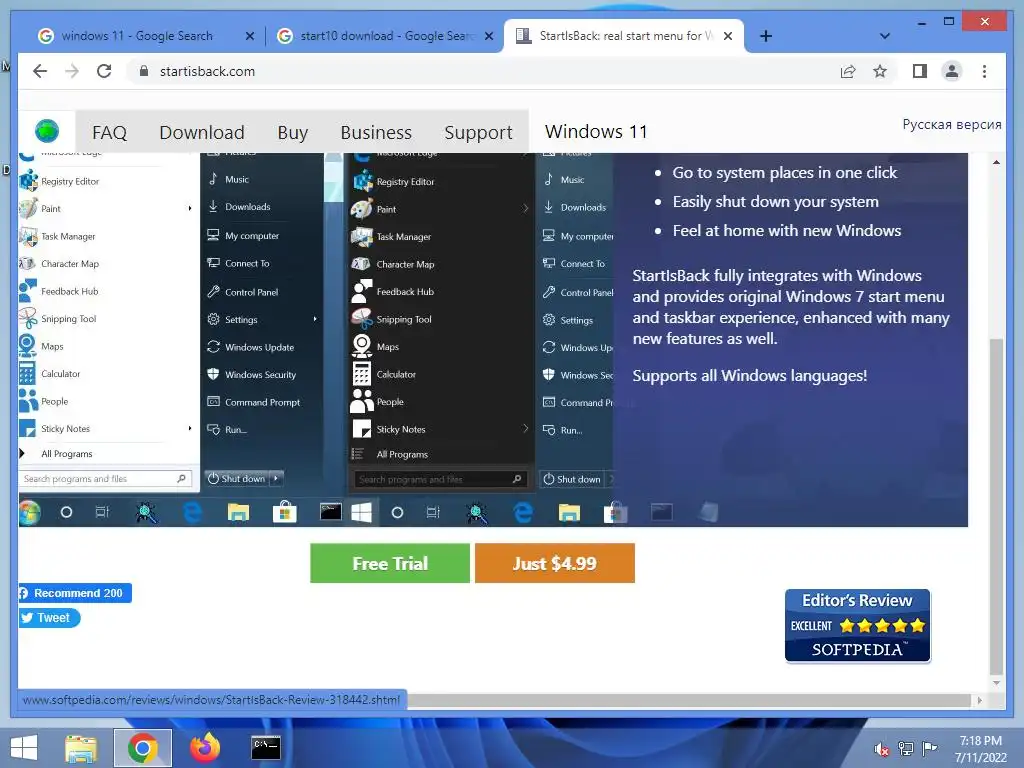Click the address bar URL startisback.com
Screen dimensions: 1024x768
207,71
